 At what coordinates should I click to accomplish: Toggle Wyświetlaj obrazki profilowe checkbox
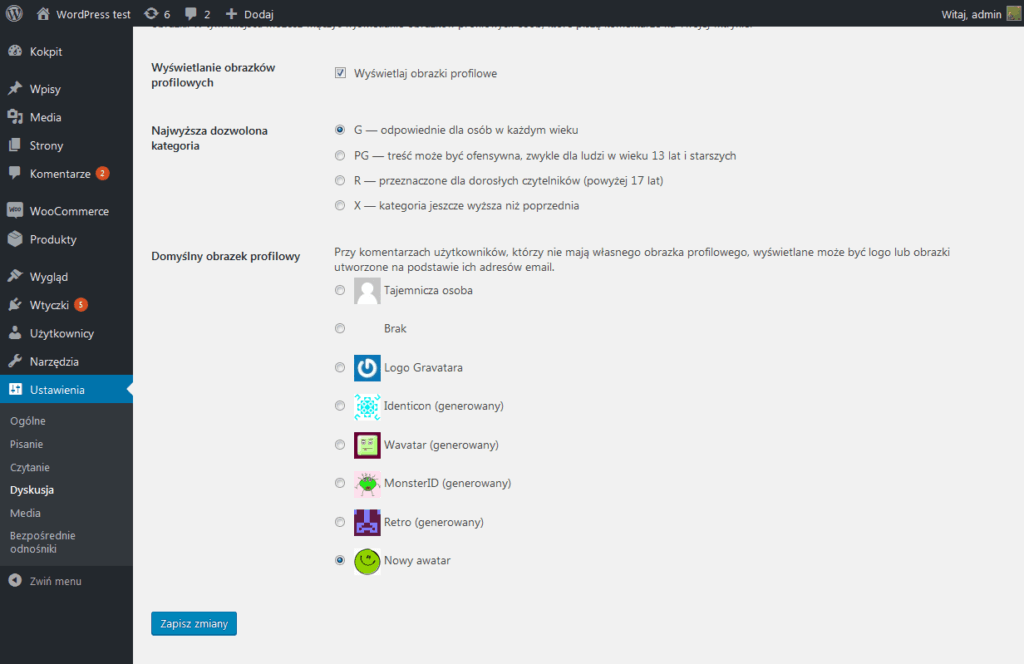click(340, 72)
